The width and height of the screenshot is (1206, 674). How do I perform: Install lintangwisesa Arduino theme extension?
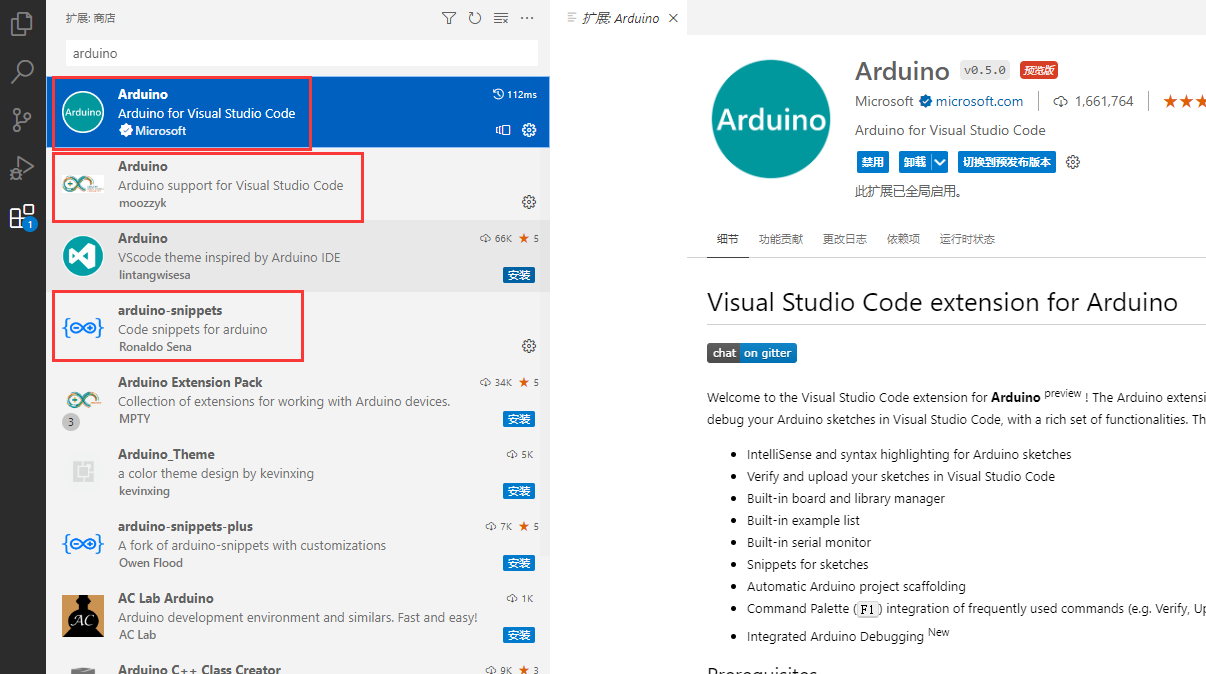[x=519, y=275]
